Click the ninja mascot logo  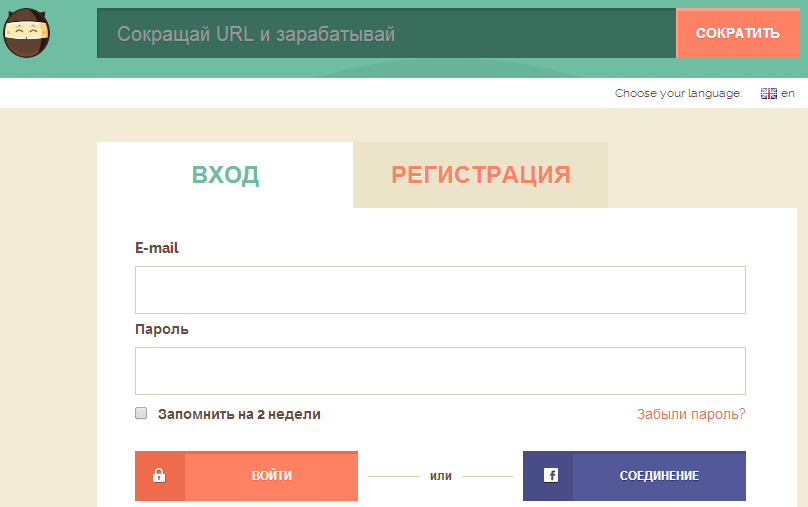27,34
